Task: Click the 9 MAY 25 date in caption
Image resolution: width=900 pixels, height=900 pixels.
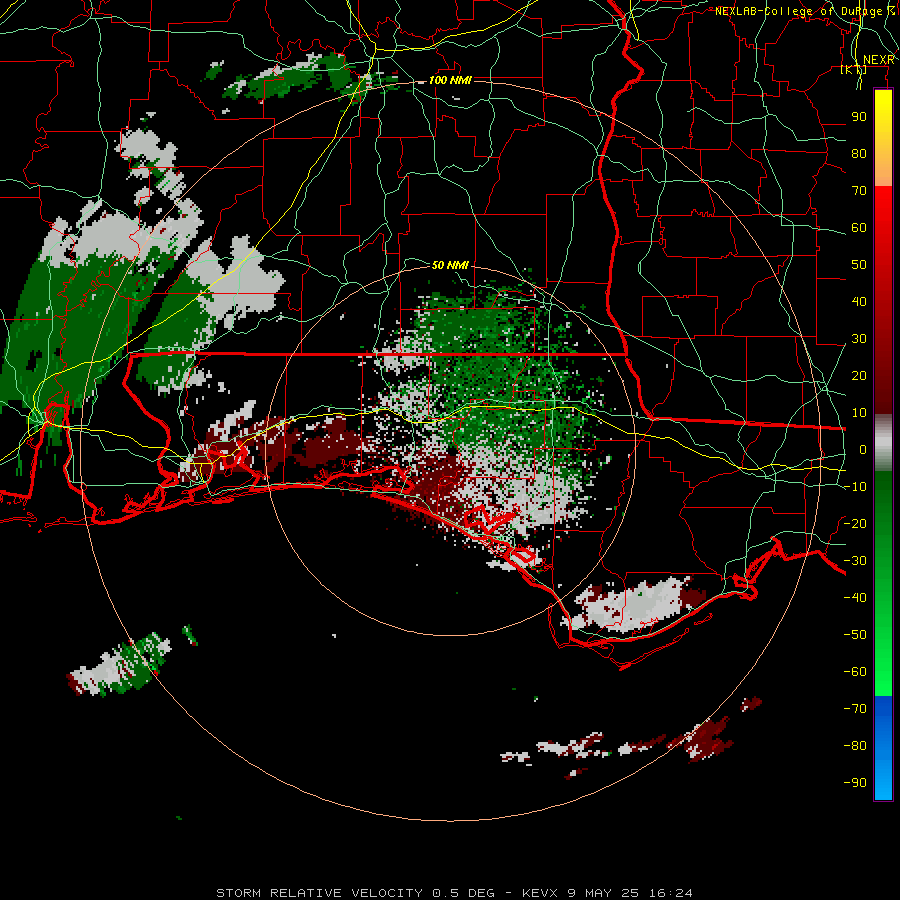Action: (603, 893)
